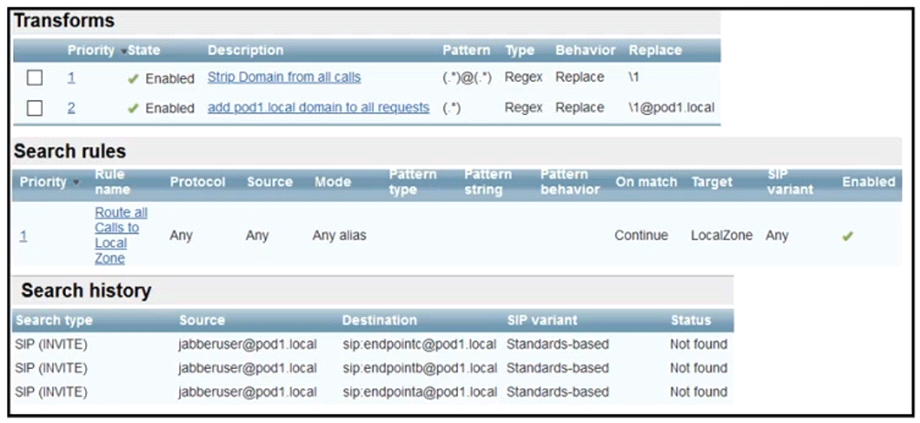Click the Target column header in Search rules

711,182
